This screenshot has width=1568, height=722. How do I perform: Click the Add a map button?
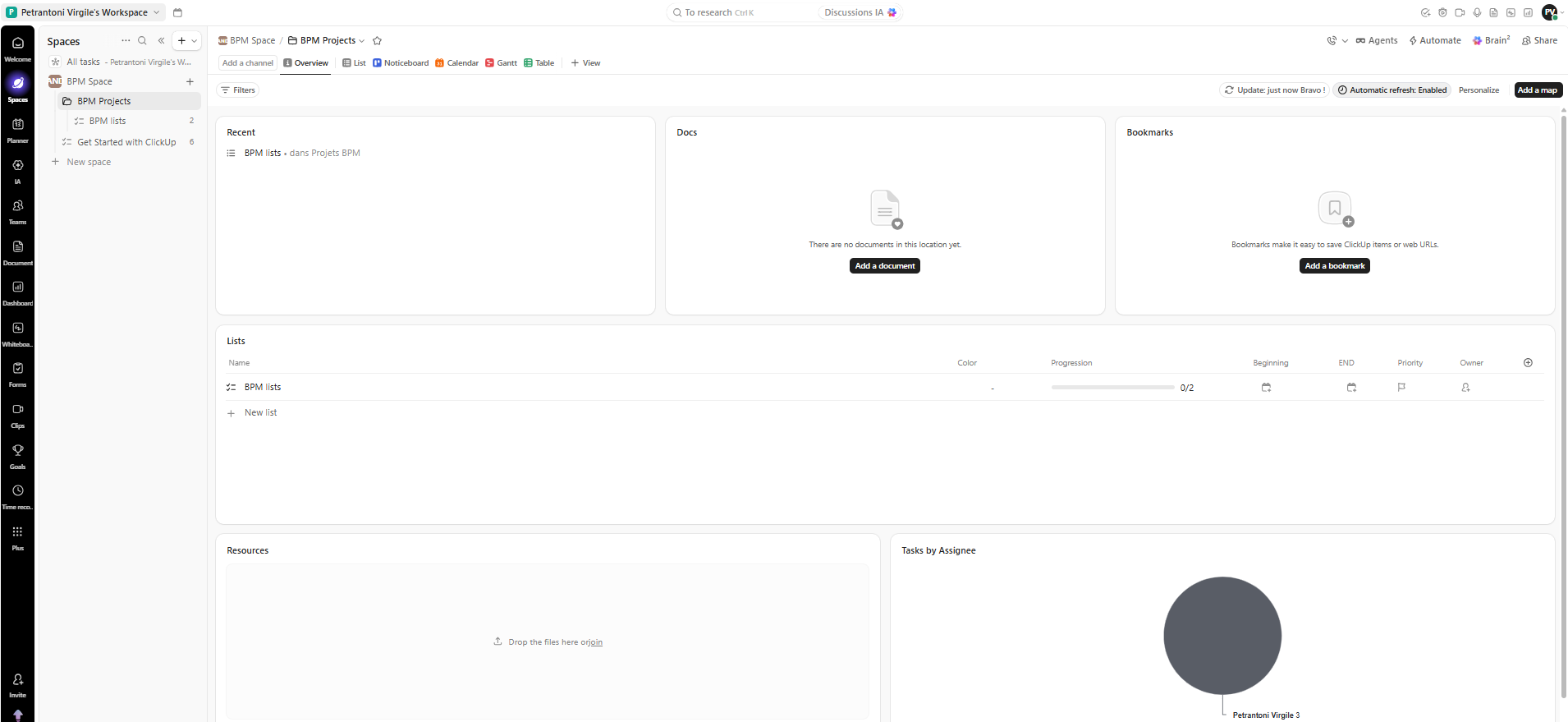point(1538,90)
